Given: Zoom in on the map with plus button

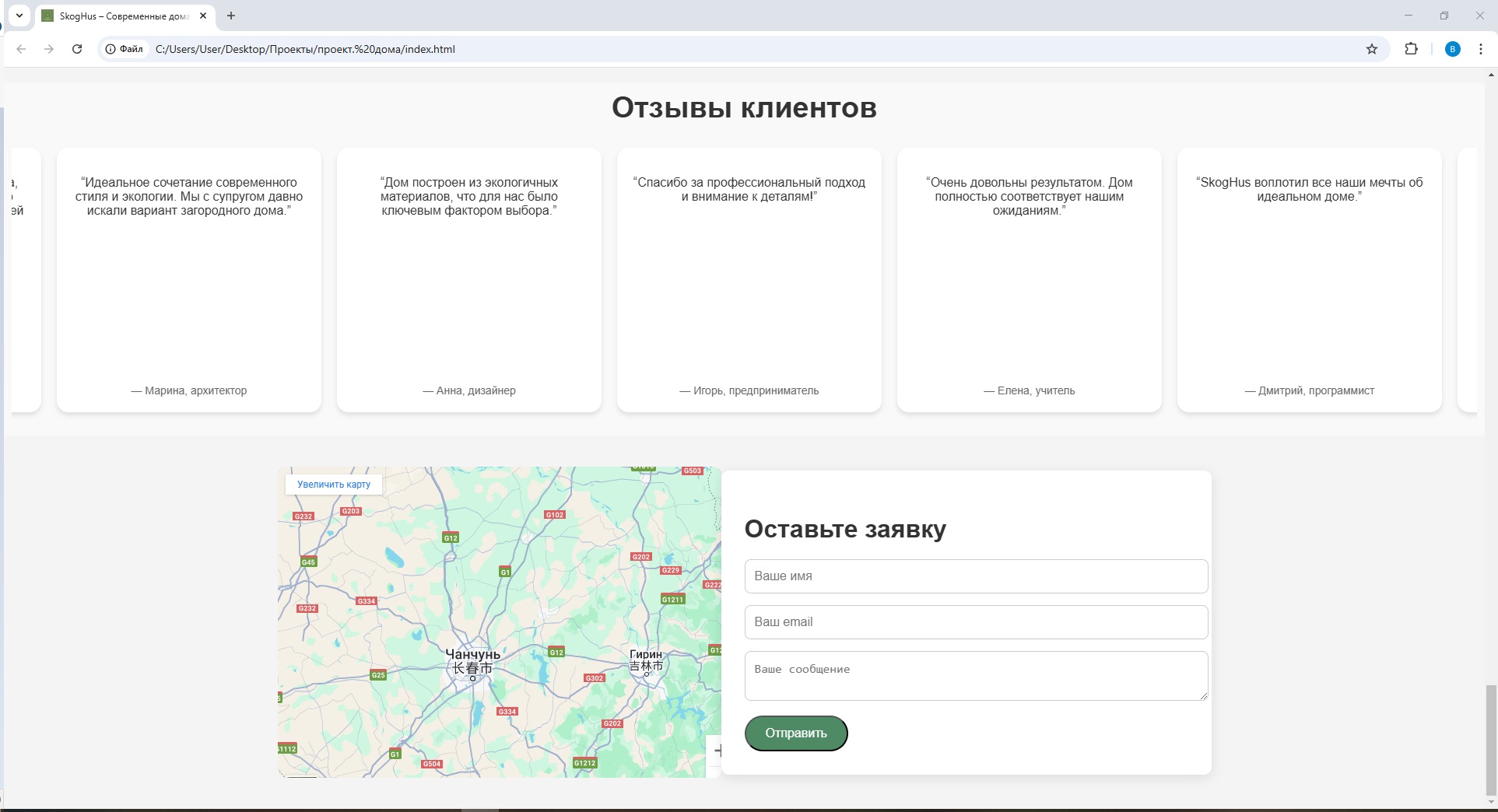Looking at the screenshot, I should (716, 751).
